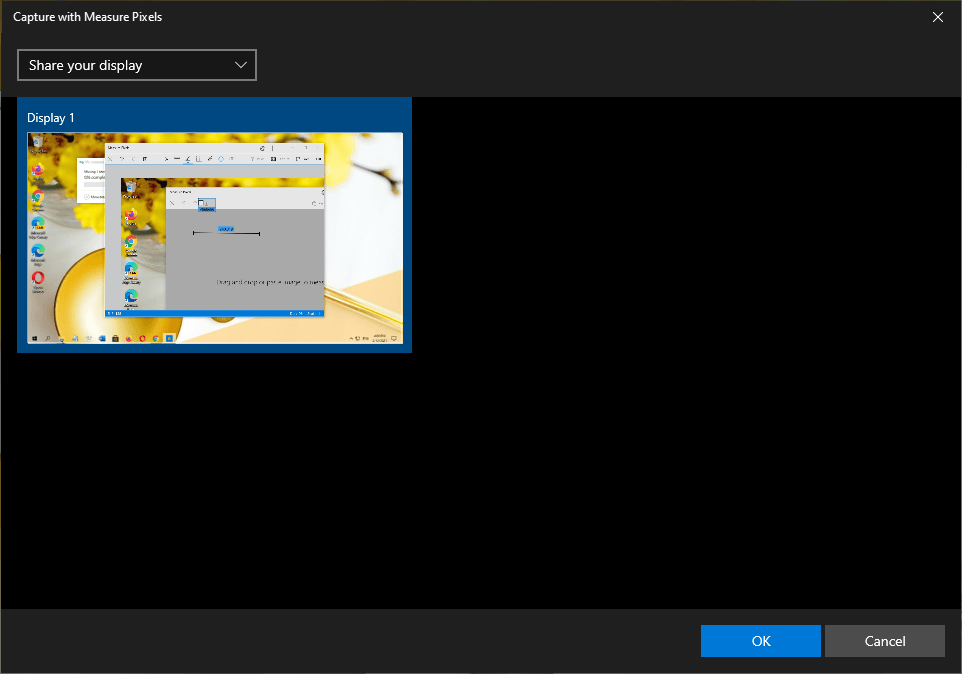962x674 pixels.
Task: Click the Google Chrome desktop icon in the preview
Action: [x=37, y=198]
